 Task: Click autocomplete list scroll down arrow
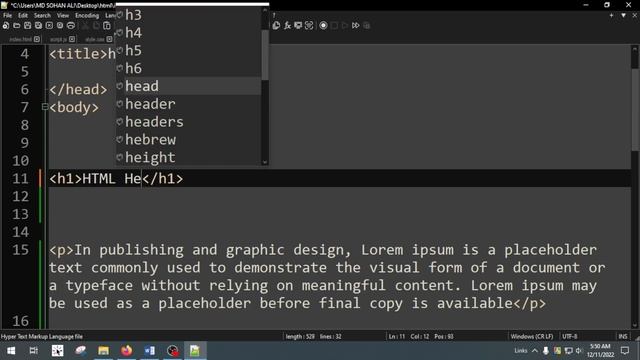[x=265, y=162]
